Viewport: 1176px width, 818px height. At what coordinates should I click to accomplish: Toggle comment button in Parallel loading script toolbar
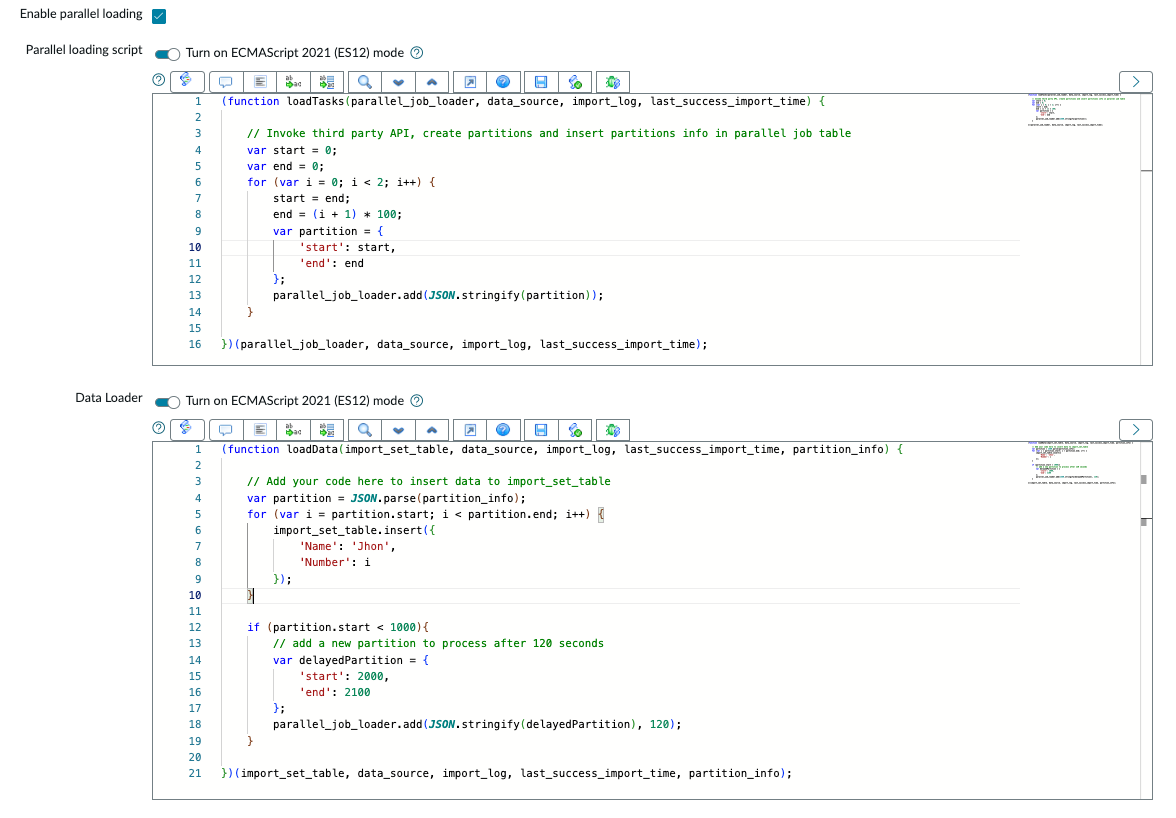click(x=226, y=82)
